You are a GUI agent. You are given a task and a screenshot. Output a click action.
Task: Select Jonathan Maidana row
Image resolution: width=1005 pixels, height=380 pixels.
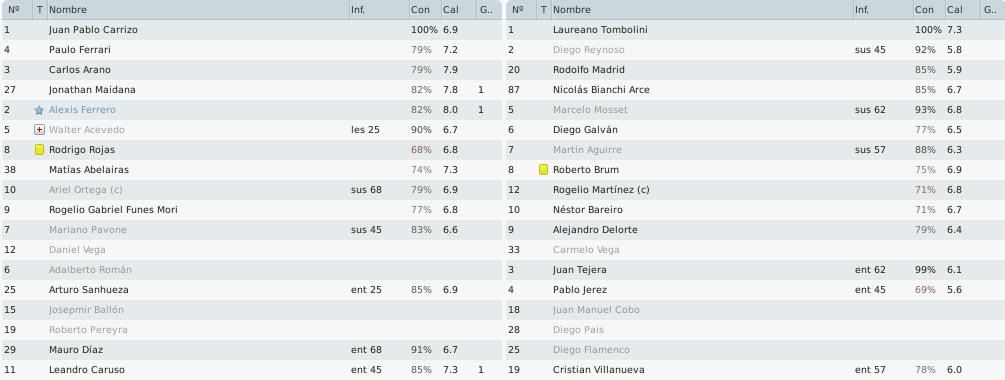coord(251,90)
